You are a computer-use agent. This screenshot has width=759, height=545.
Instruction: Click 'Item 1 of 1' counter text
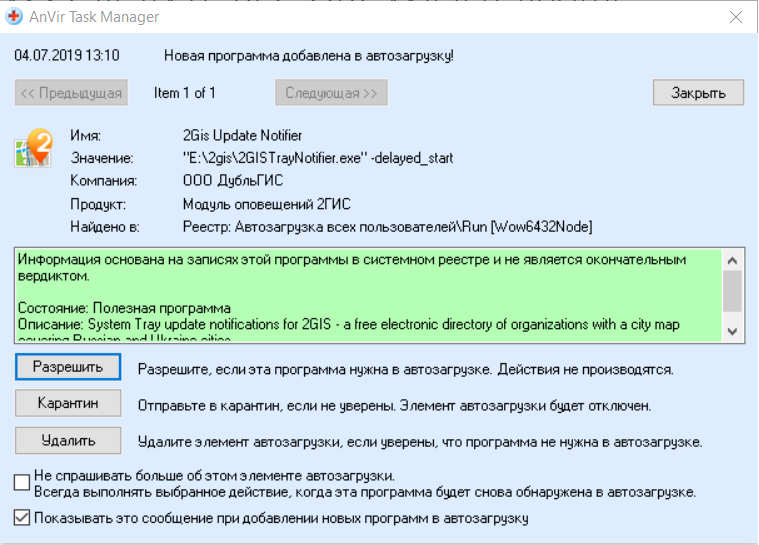tap(184, 92)
